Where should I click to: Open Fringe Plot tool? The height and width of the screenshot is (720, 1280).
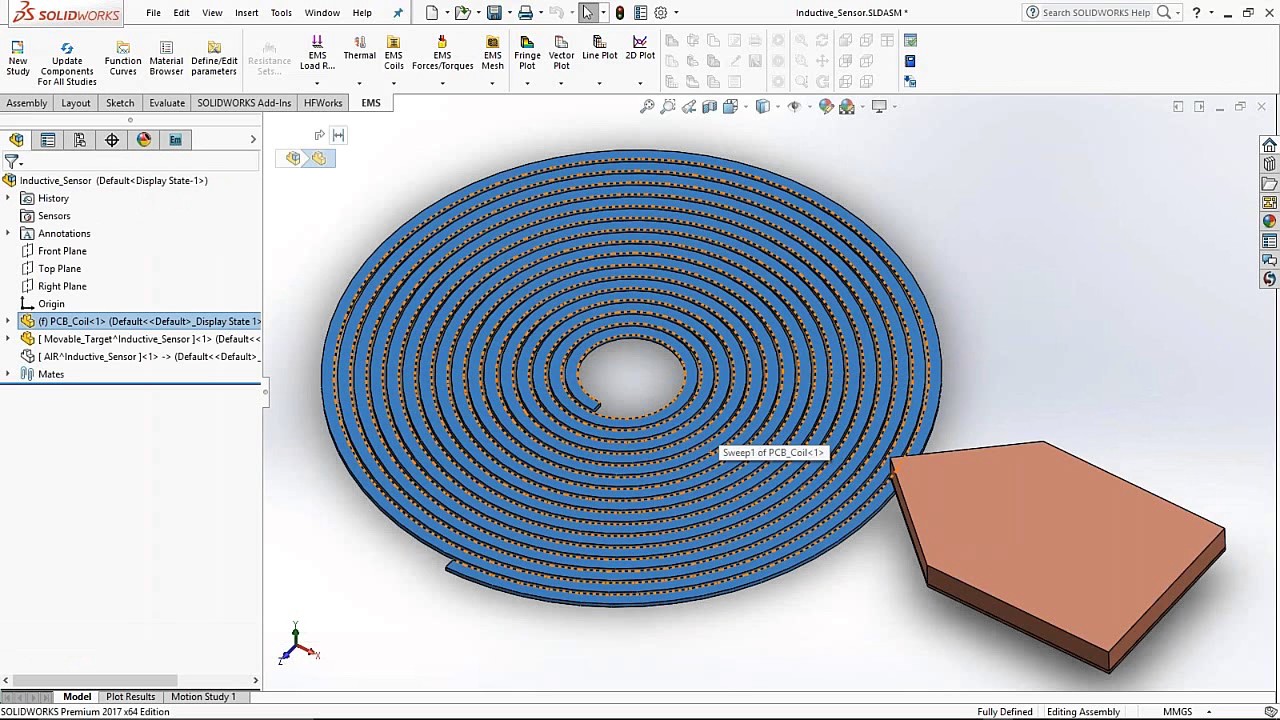[527, 54]
